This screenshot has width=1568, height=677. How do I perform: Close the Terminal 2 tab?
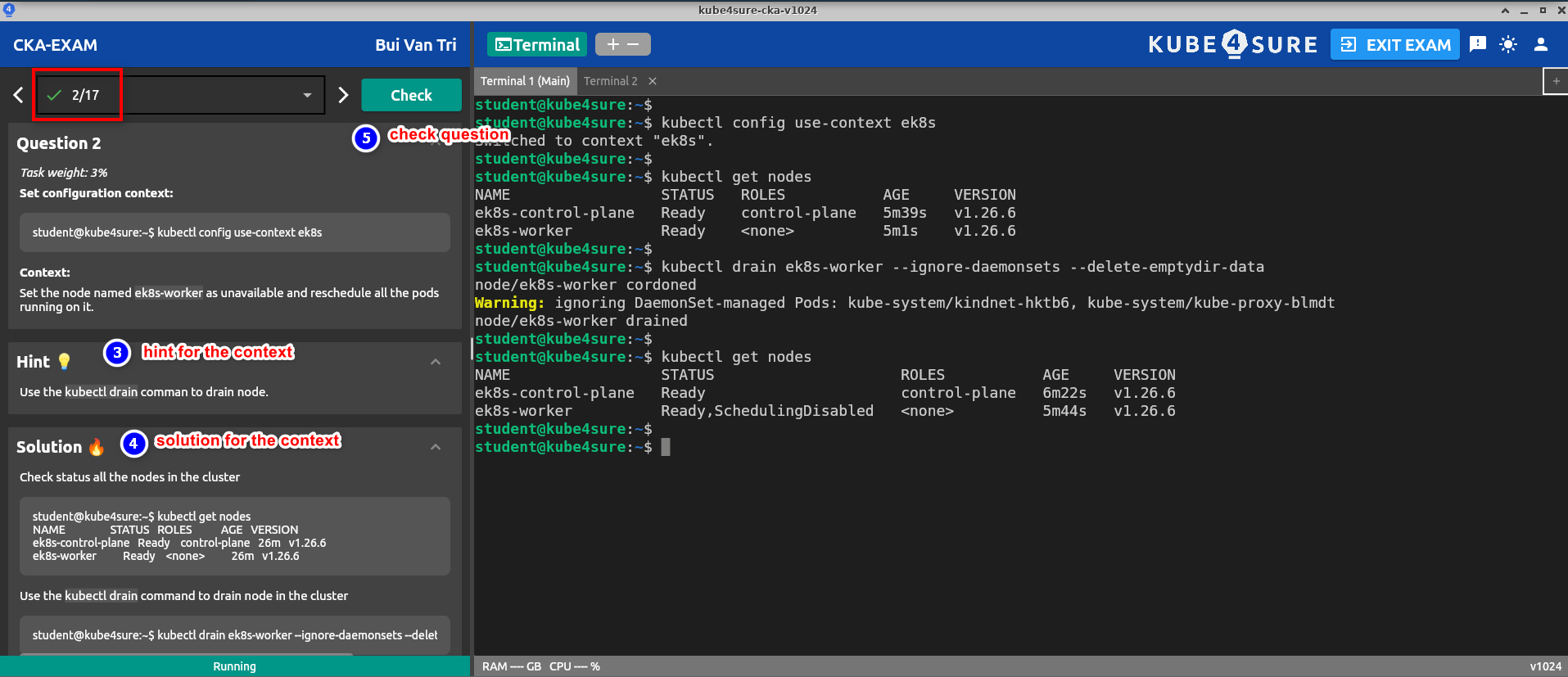[653, 81]
